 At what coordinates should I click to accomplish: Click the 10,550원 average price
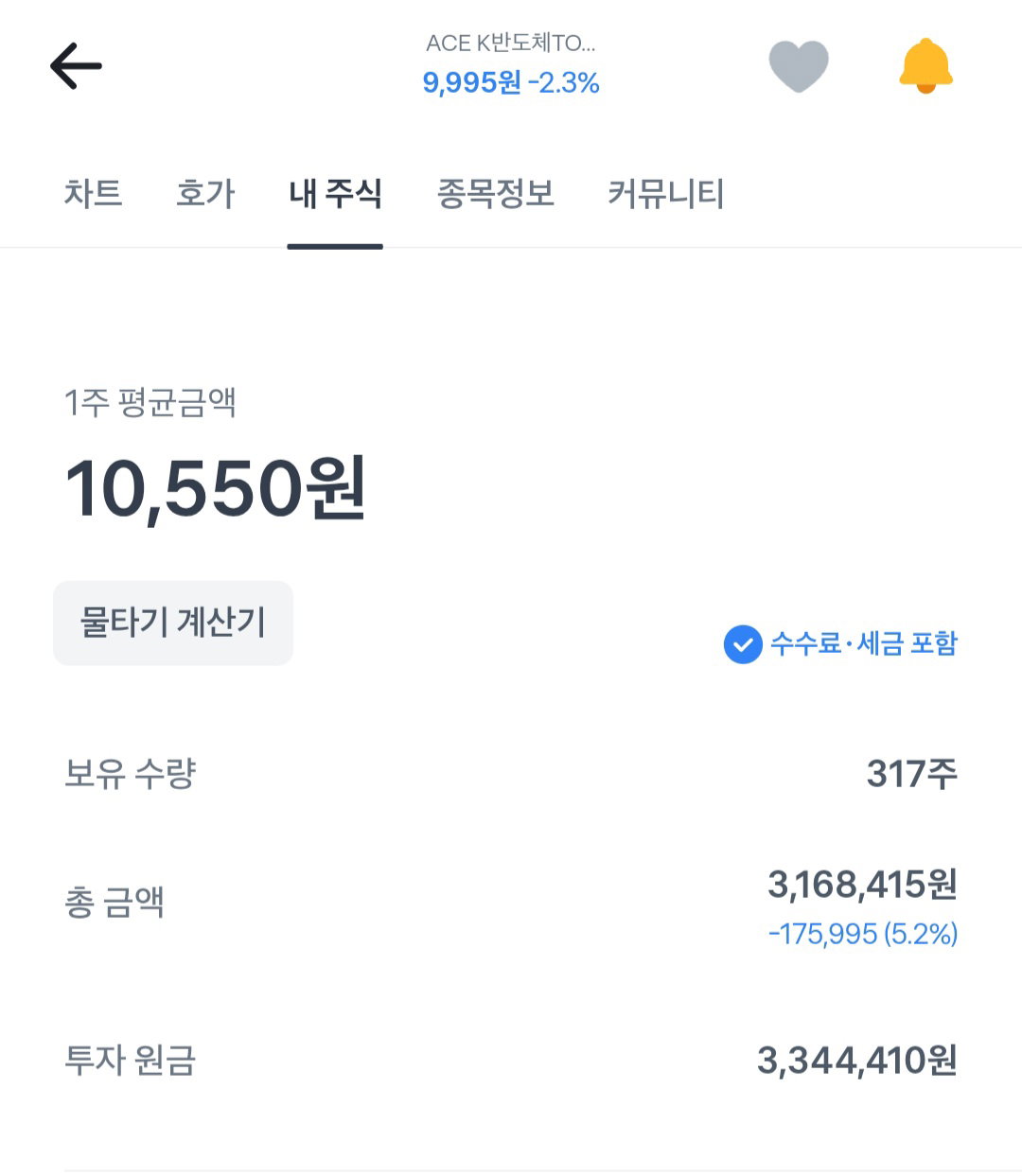(215, 488)
